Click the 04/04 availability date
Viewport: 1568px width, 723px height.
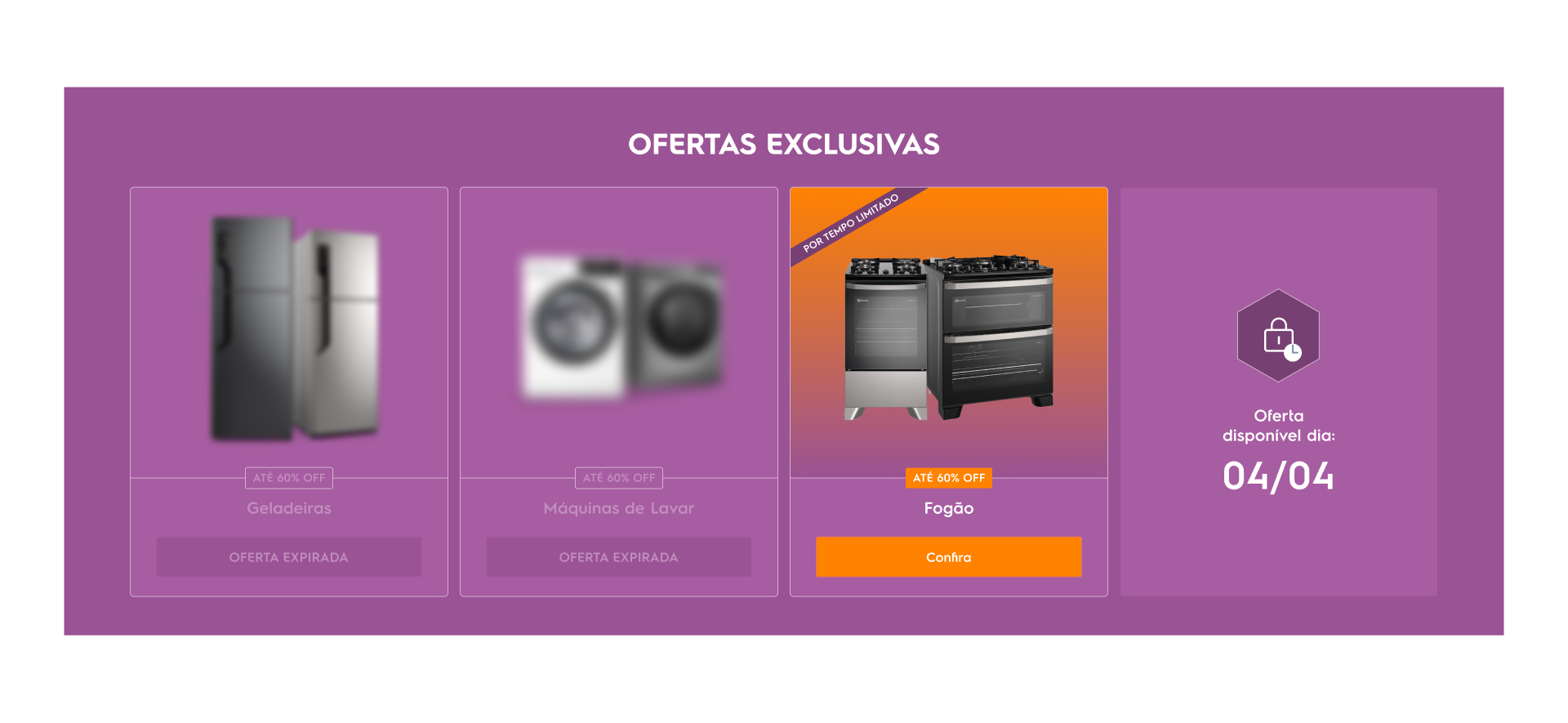point(1278,476)
